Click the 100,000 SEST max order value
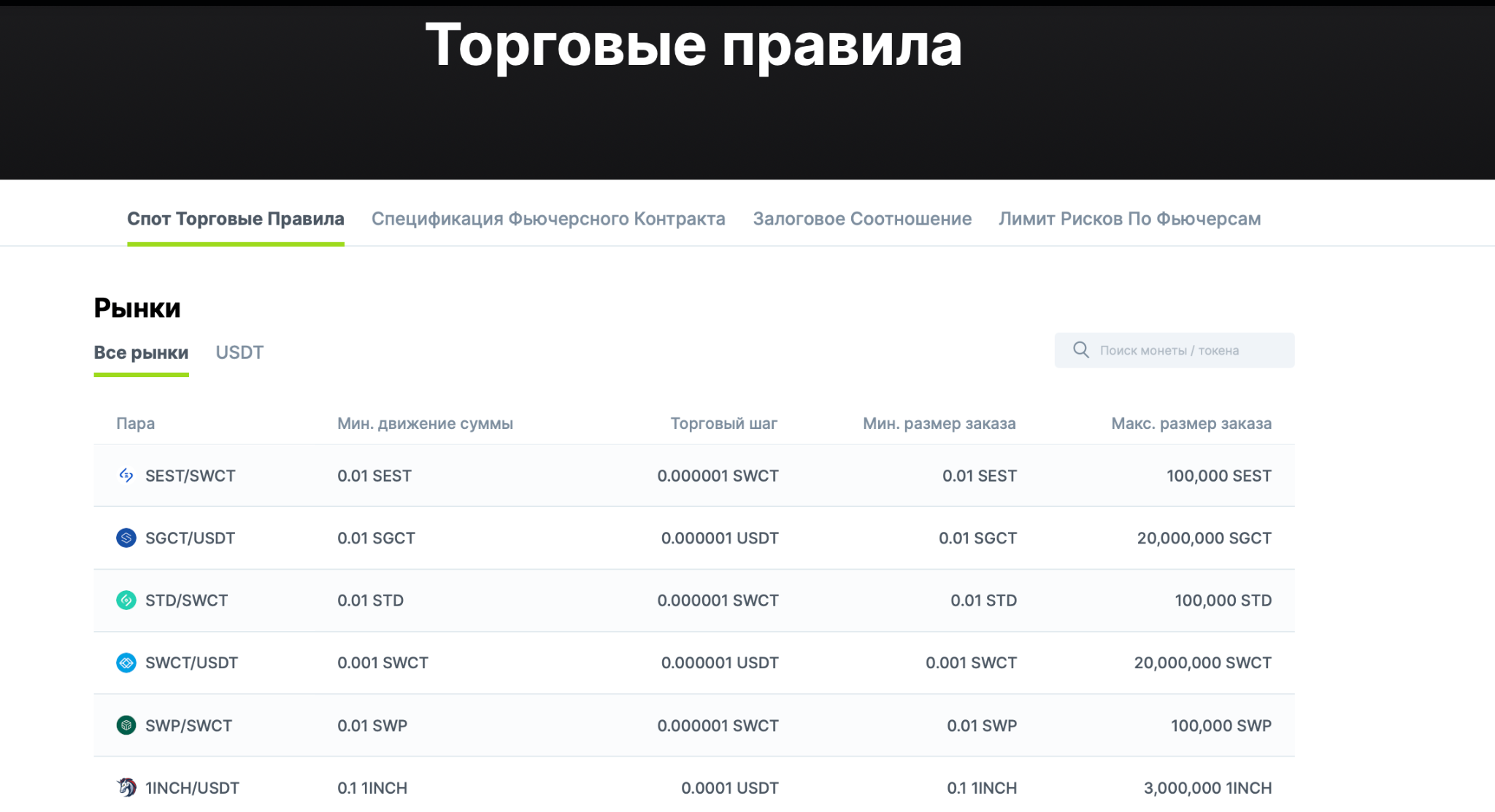This screenshot has height=812, width=1495. (x=1219, y=476)
